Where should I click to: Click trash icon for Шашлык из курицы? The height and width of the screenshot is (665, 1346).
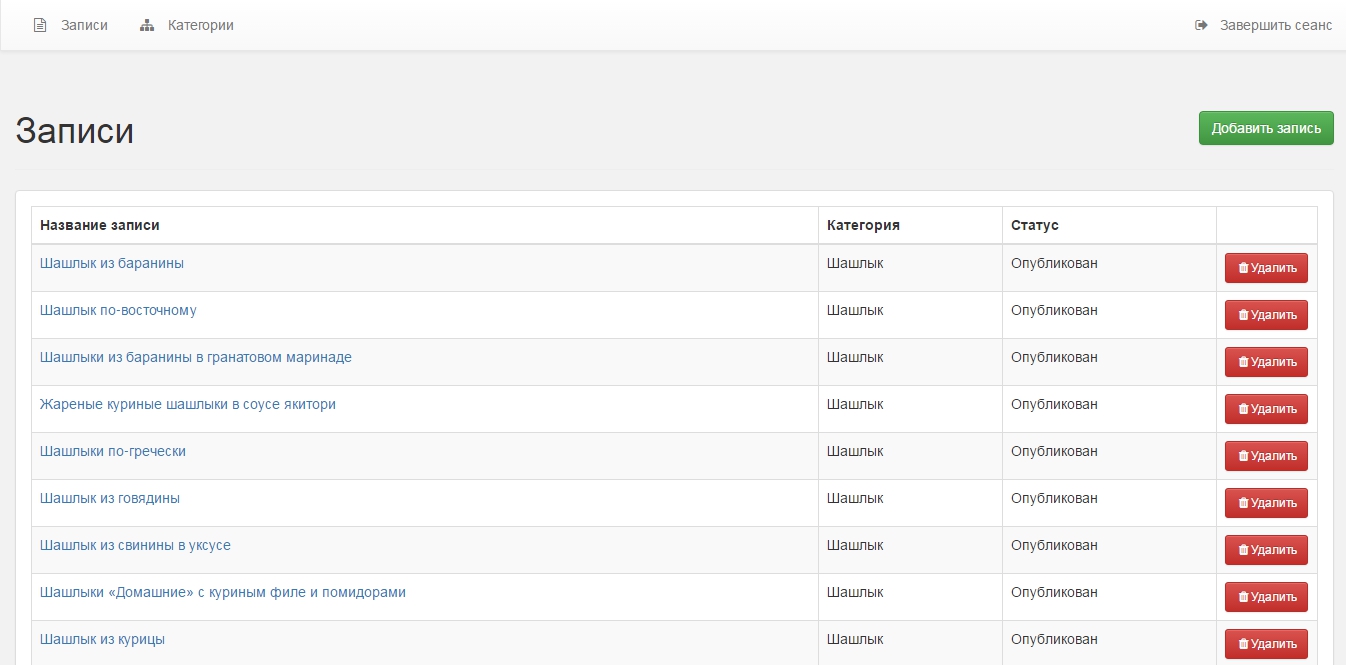pyautogui.click(x=1243, y=644)
